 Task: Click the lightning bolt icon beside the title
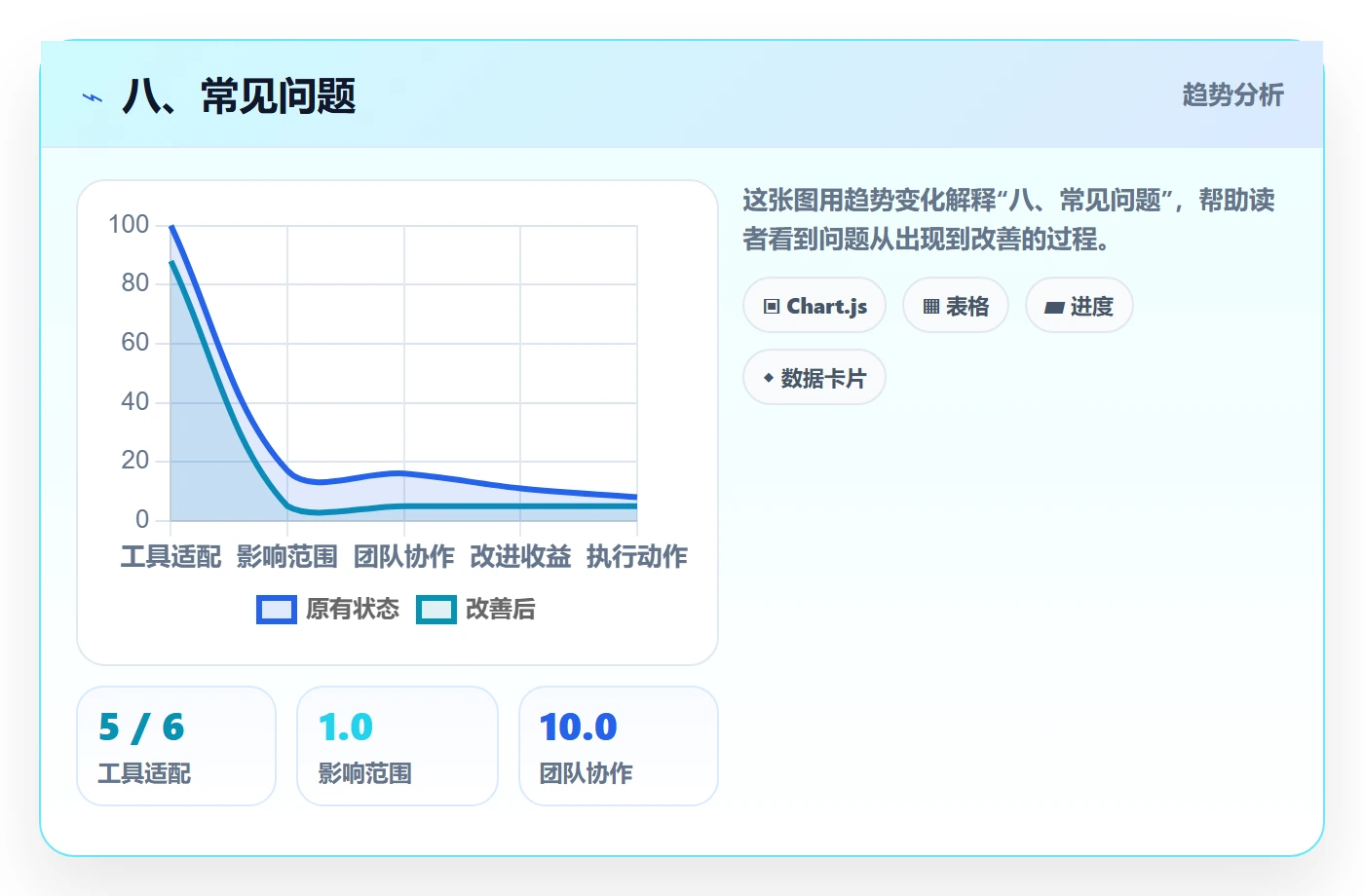click(93, 97)
